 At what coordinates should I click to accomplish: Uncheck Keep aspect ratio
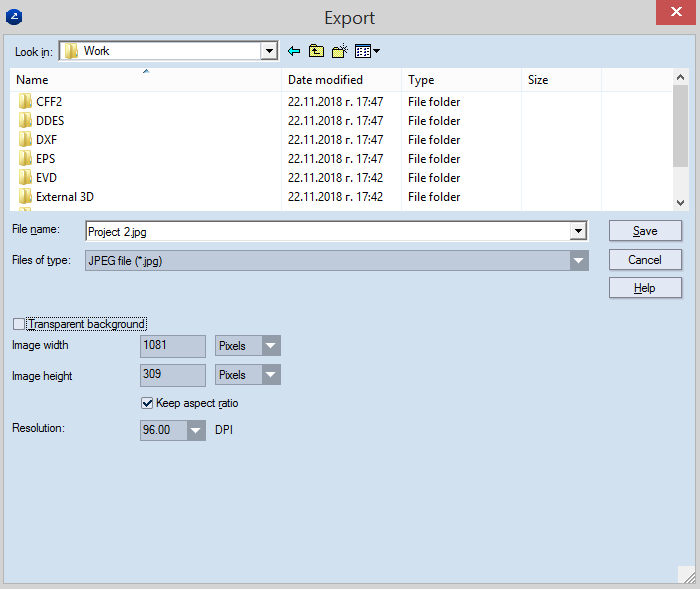pyautogui.click(x=148, y=403)
